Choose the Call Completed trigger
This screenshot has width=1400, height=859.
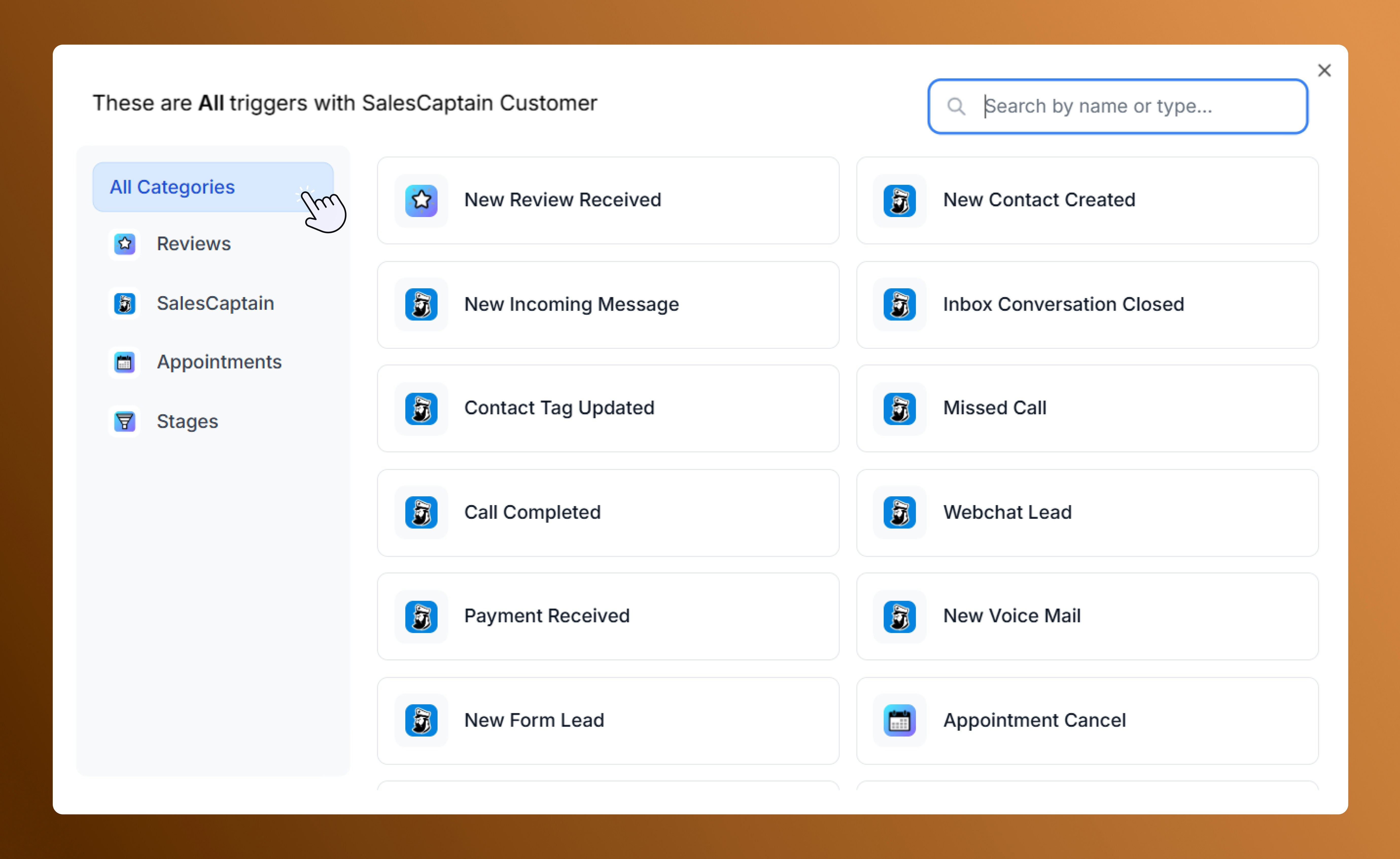coord(608,512)
